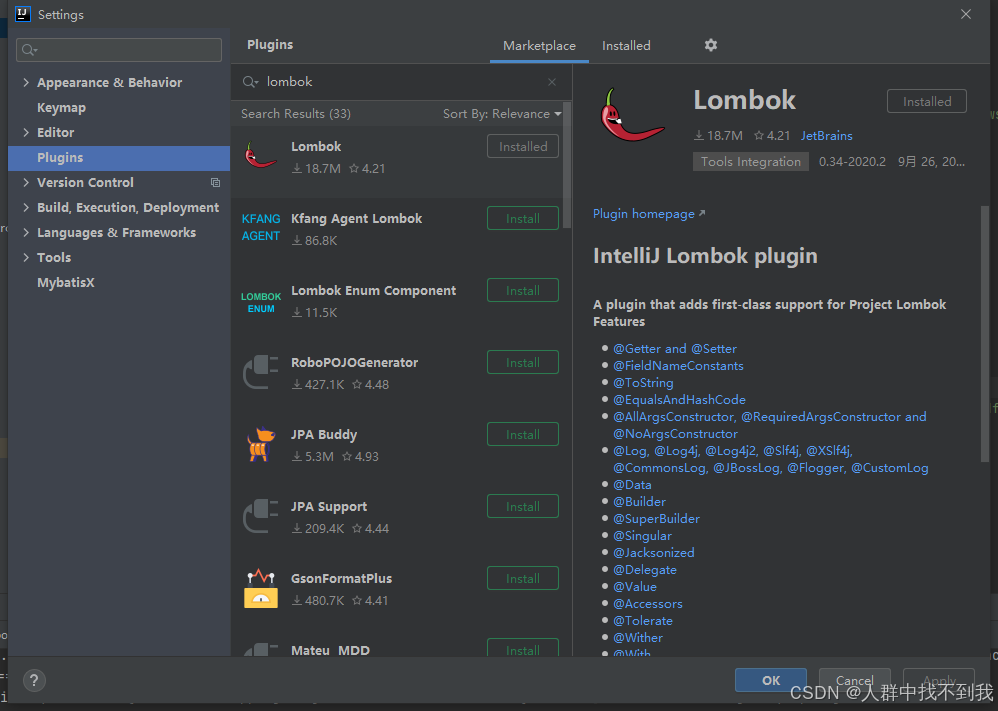The height and width of the screenshot is (711, 998).
Task: Click the IntelliJ logo in title bar
Action: [x=23, y=14]
